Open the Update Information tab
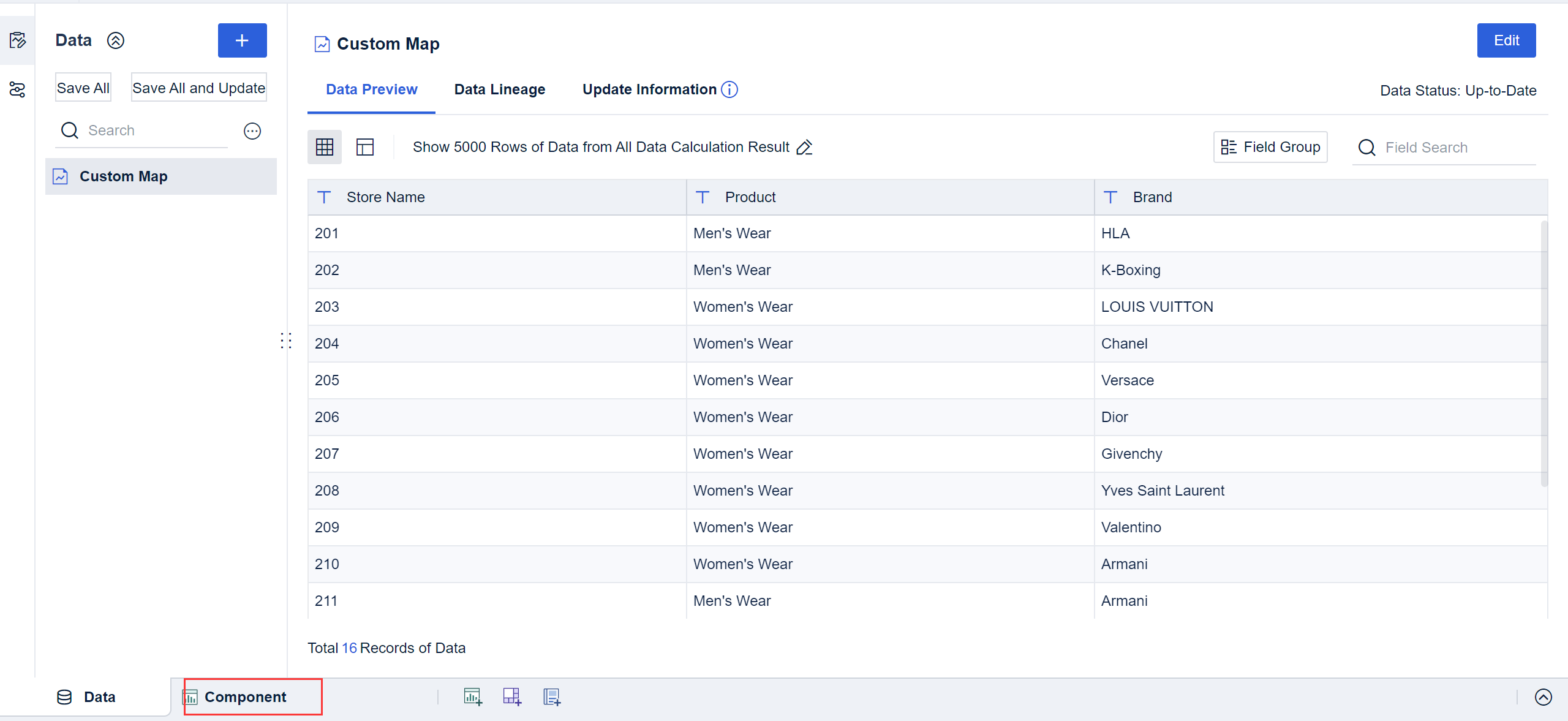The height and width of the screenshot is (721, 1568). (649, 89)
